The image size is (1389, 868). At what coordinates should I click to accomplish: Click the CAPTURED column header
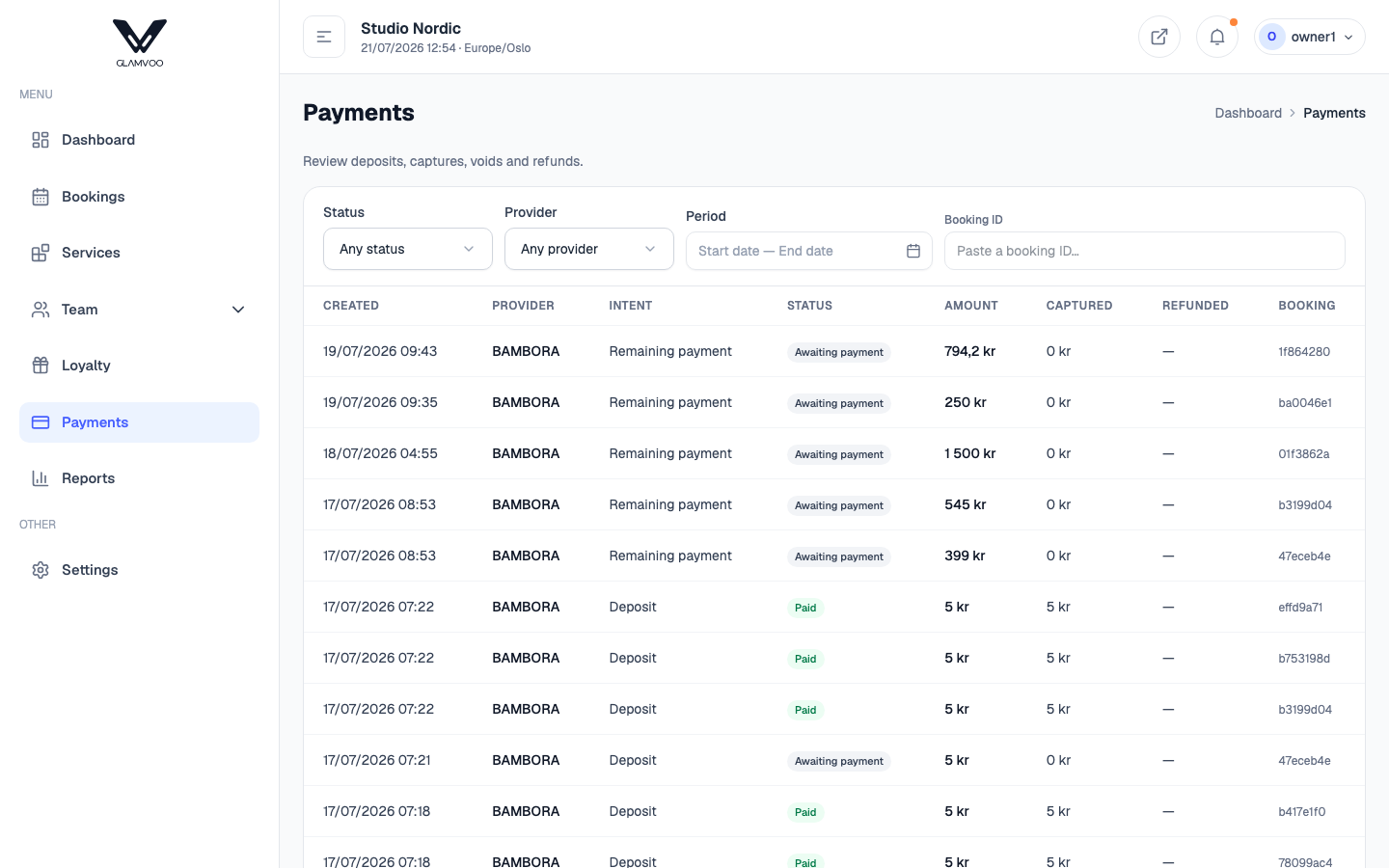click(1079, 306)
